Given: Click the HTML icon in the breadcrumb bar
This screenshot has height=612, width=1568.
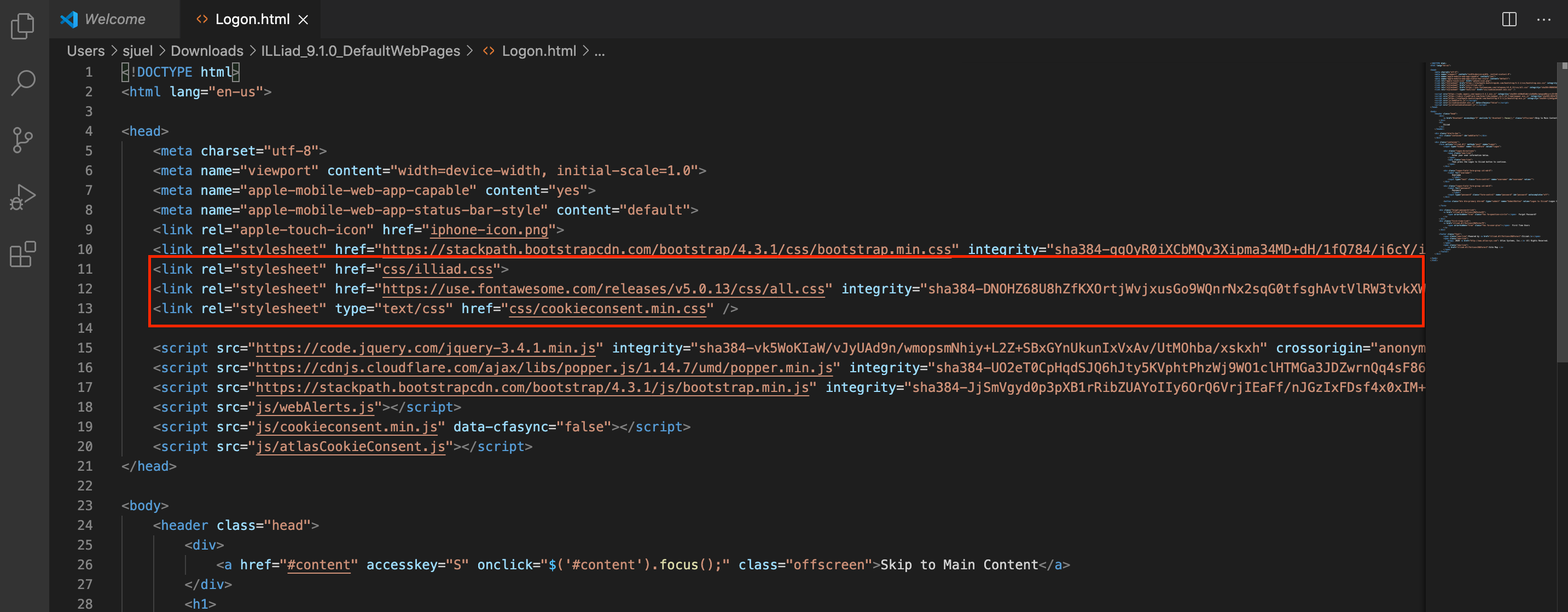Looking at the screenshot, I should [x=489, y=51].
